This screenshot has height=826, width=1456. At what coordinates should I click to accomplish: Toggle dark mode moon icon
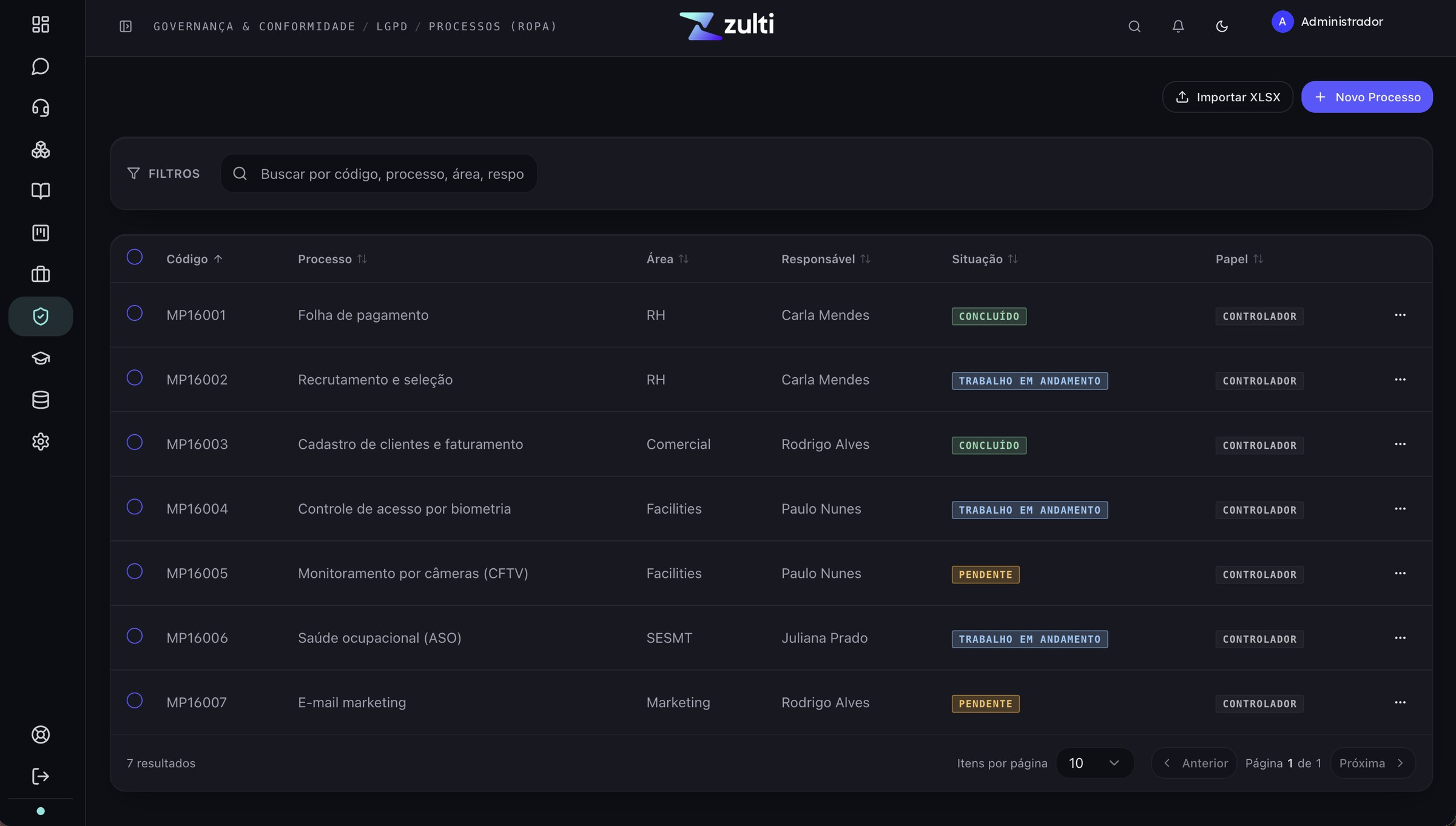[1222, 26]
